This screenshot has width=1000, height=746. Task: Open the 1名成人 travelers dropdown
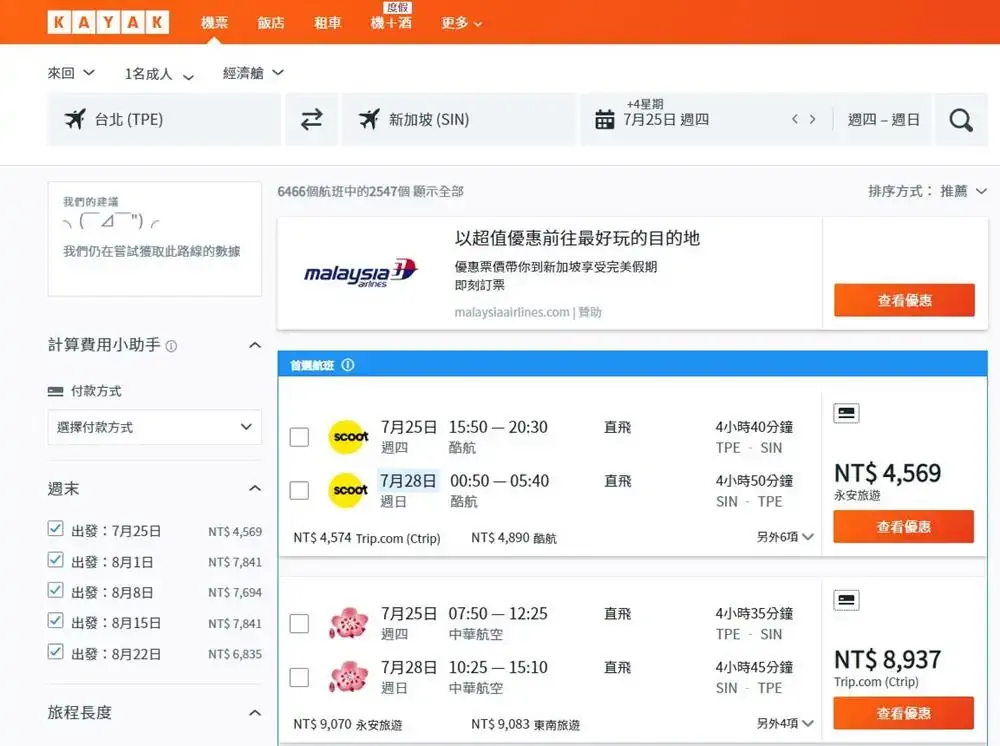pos(159,74)
